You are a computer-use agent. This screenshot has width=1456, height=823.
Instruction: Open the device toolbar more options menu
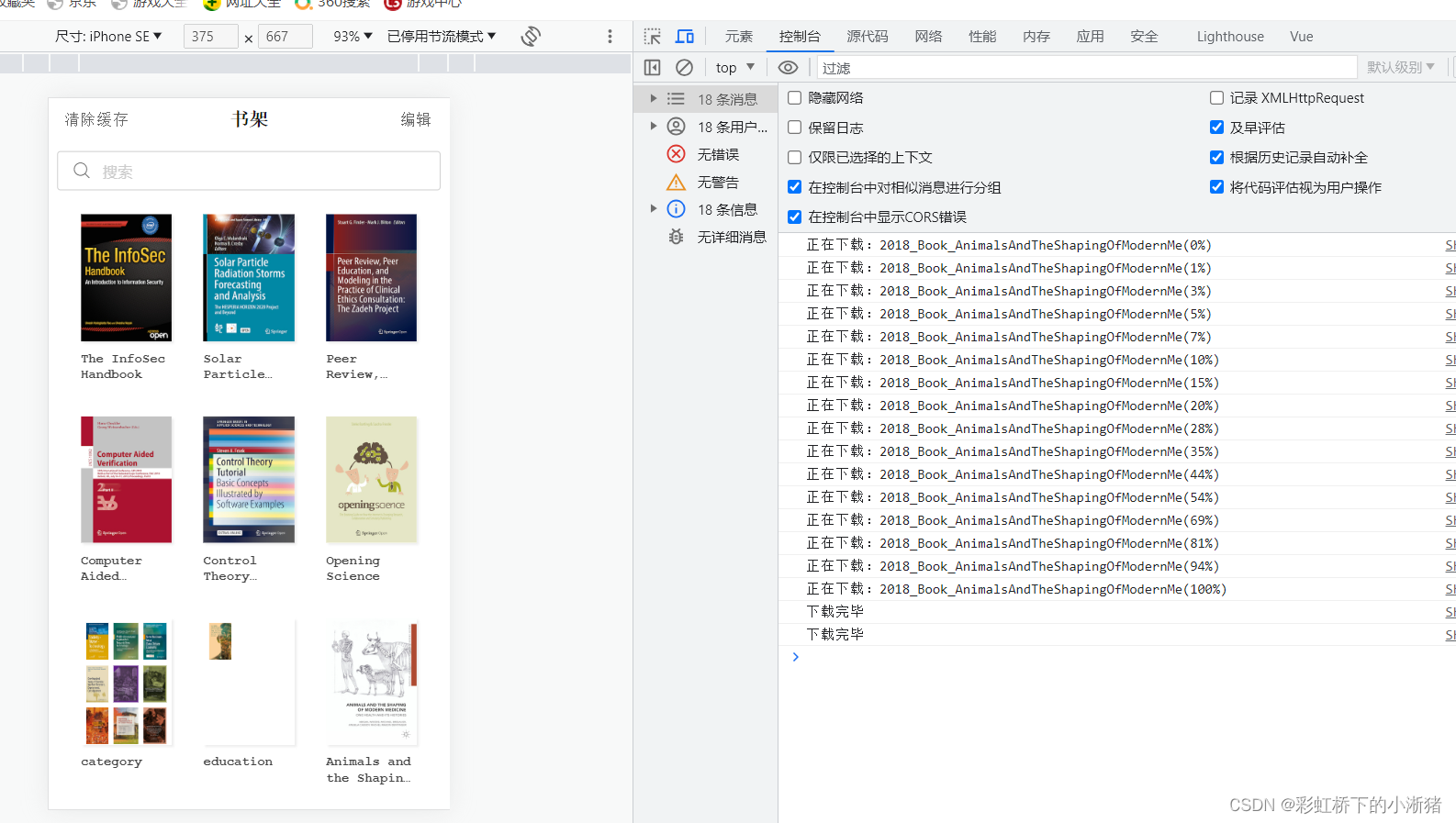tap(610, 37)
